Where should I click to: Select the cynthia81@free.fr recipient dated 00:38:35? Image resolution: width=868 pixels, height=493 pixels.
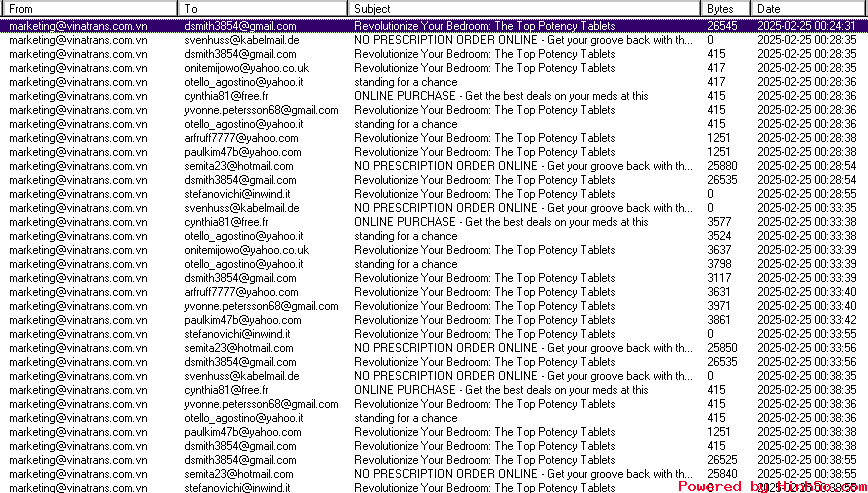tap(226, 390)
